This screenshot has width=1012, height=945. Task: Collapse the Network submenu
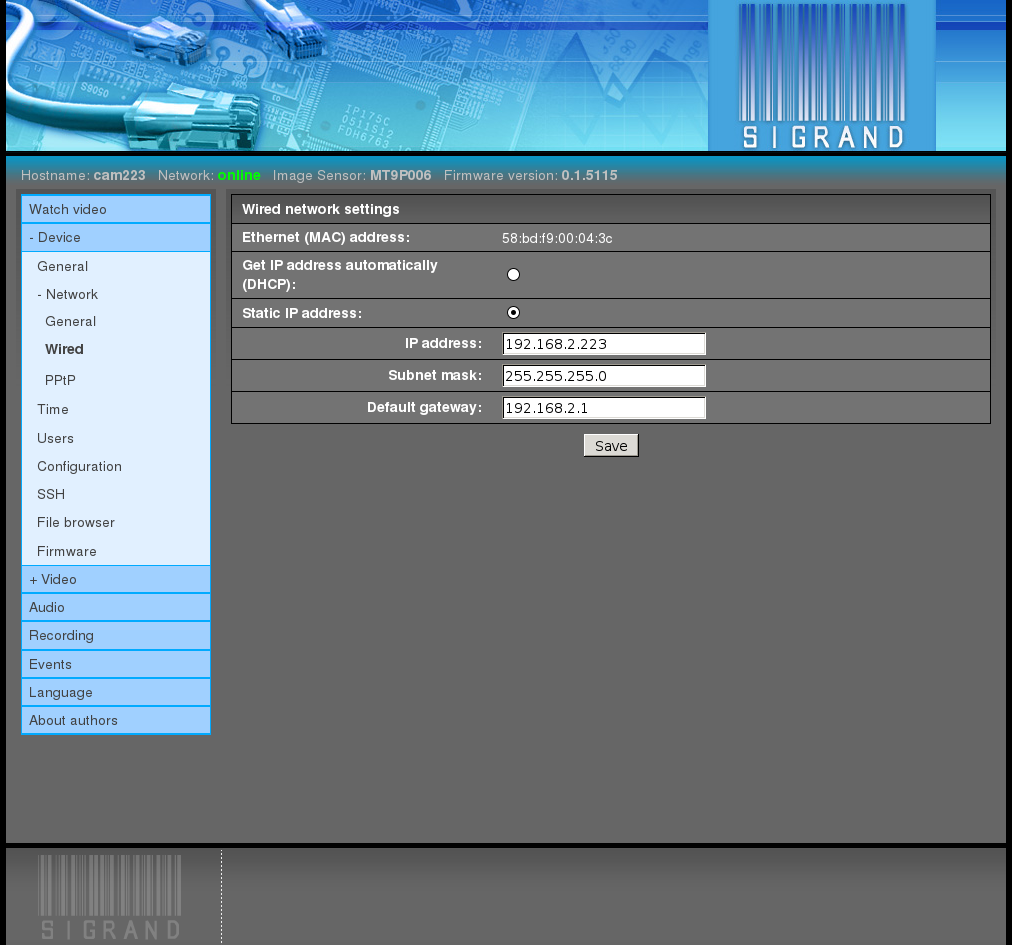[x=68, y=295]
